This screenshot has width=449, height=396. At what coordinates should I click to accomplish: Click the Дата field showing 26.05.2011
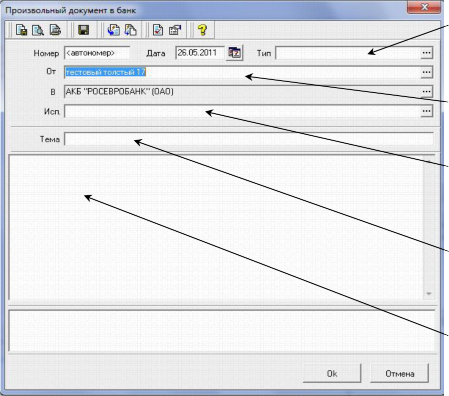click(200, 53)
